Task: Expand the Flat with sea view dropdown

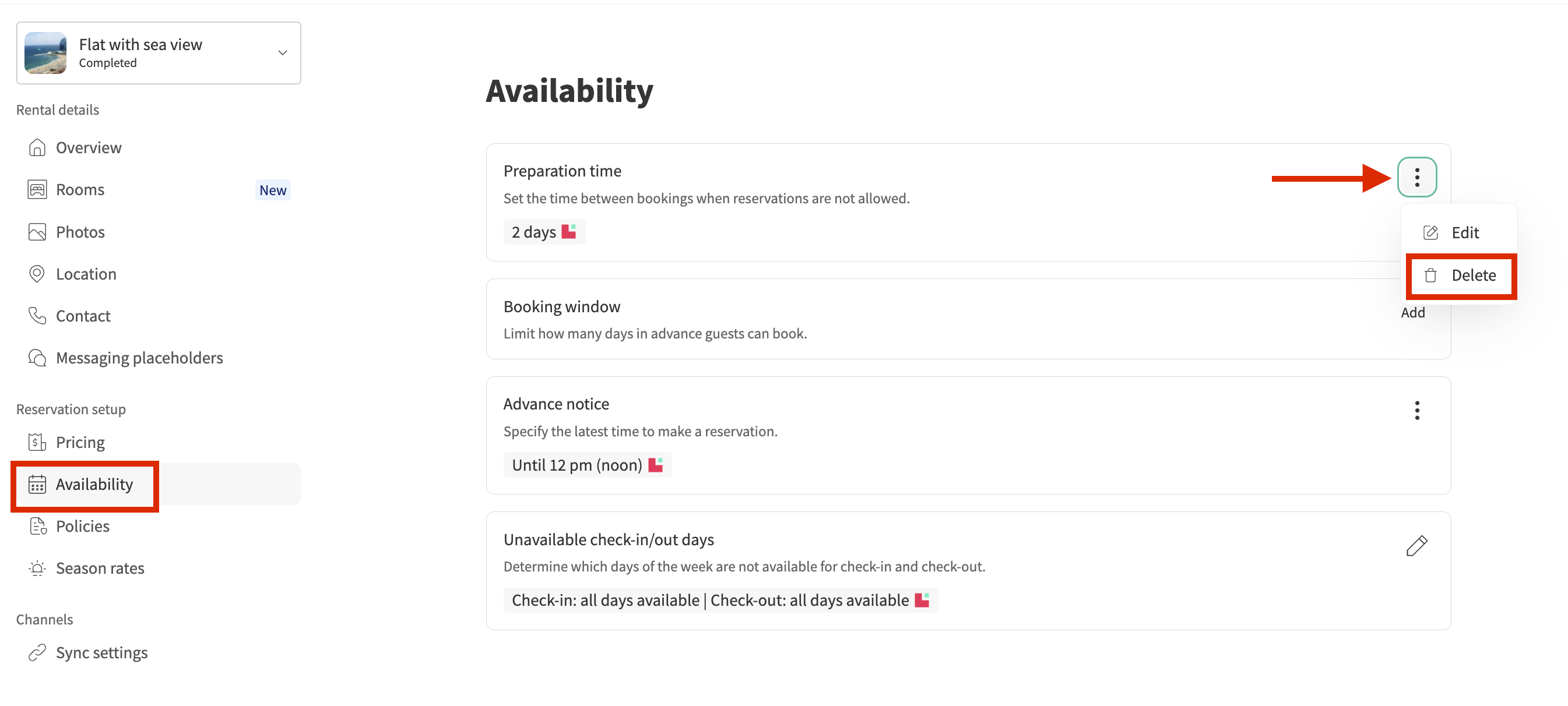Action: click(283, 53)
